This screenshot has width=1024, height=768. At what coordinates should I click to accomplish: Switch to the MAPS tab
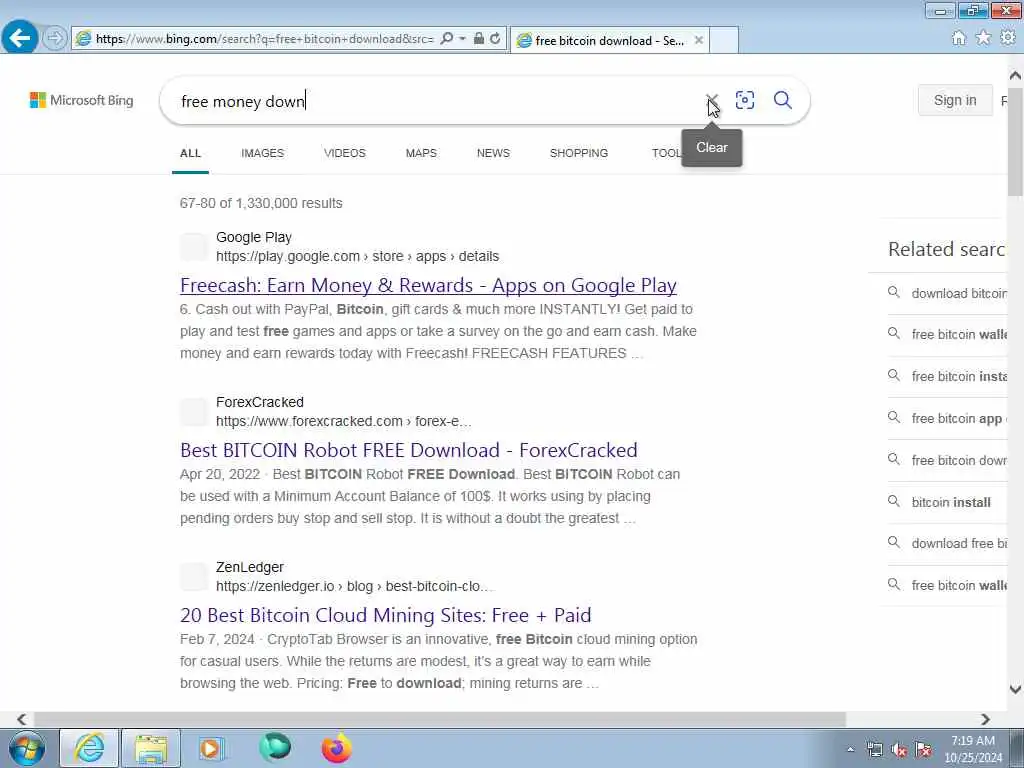coord(421,153)
